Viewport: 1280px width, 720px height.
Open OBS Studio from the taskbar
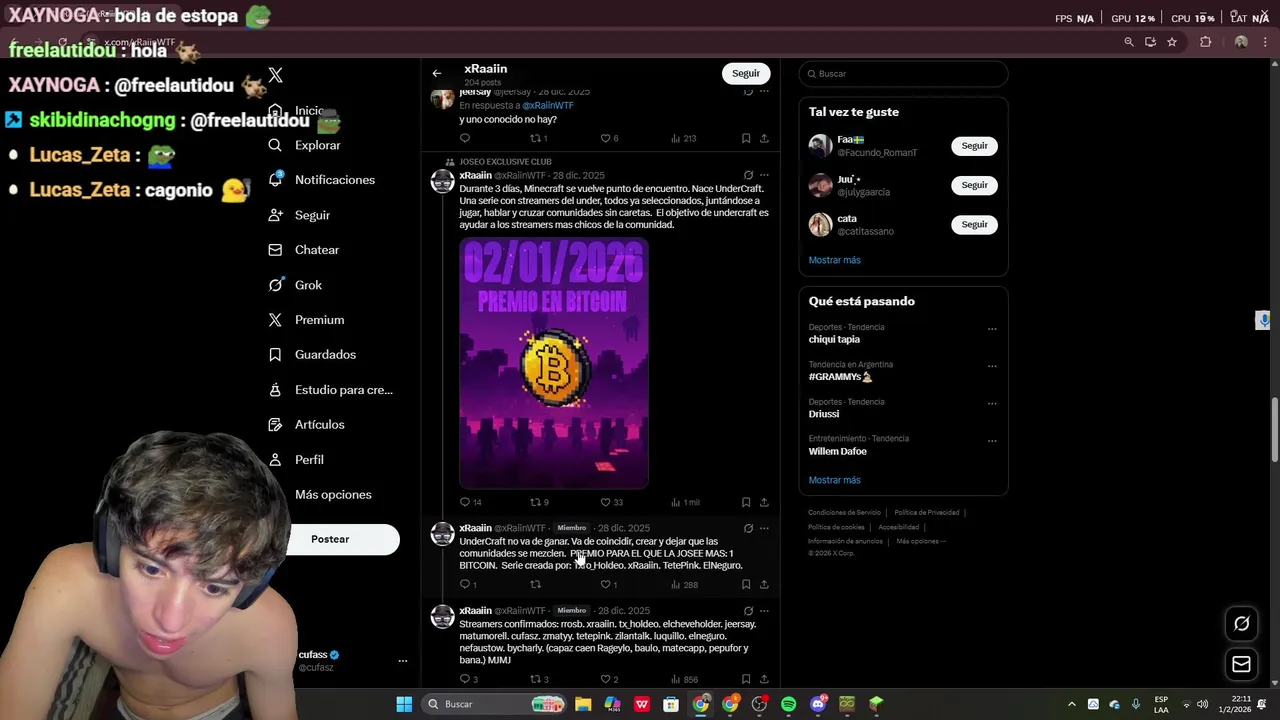(x=759, y=704)
